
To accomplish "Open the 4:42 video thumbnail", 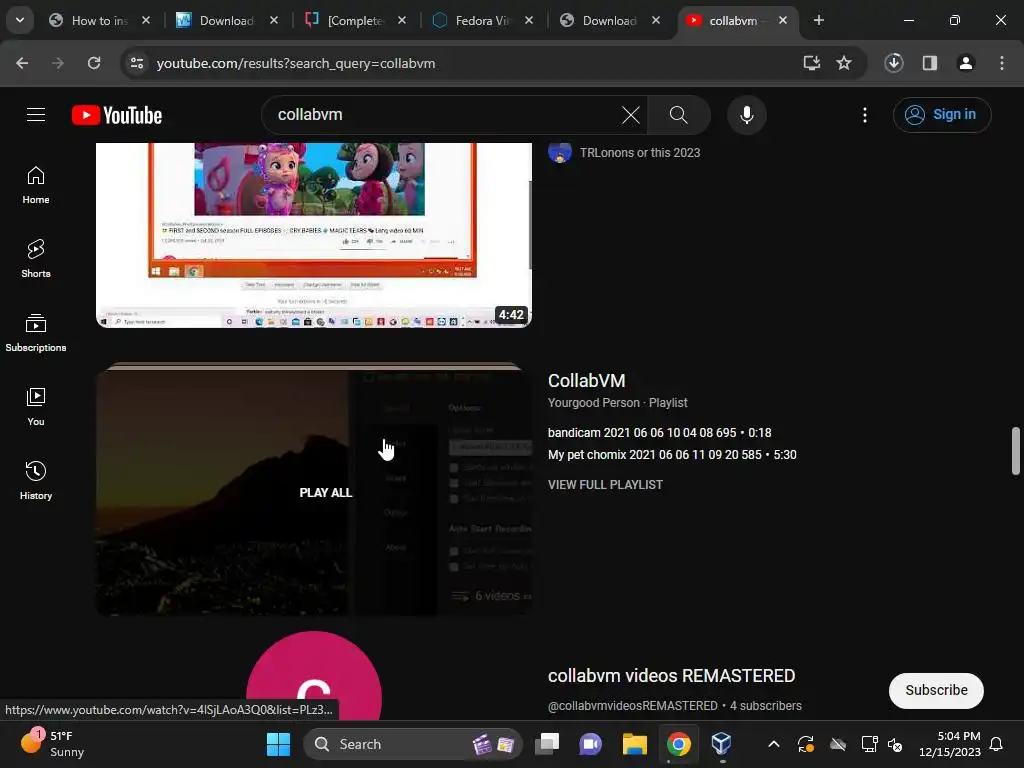I will pyautogui.click(x=313, y=235).
